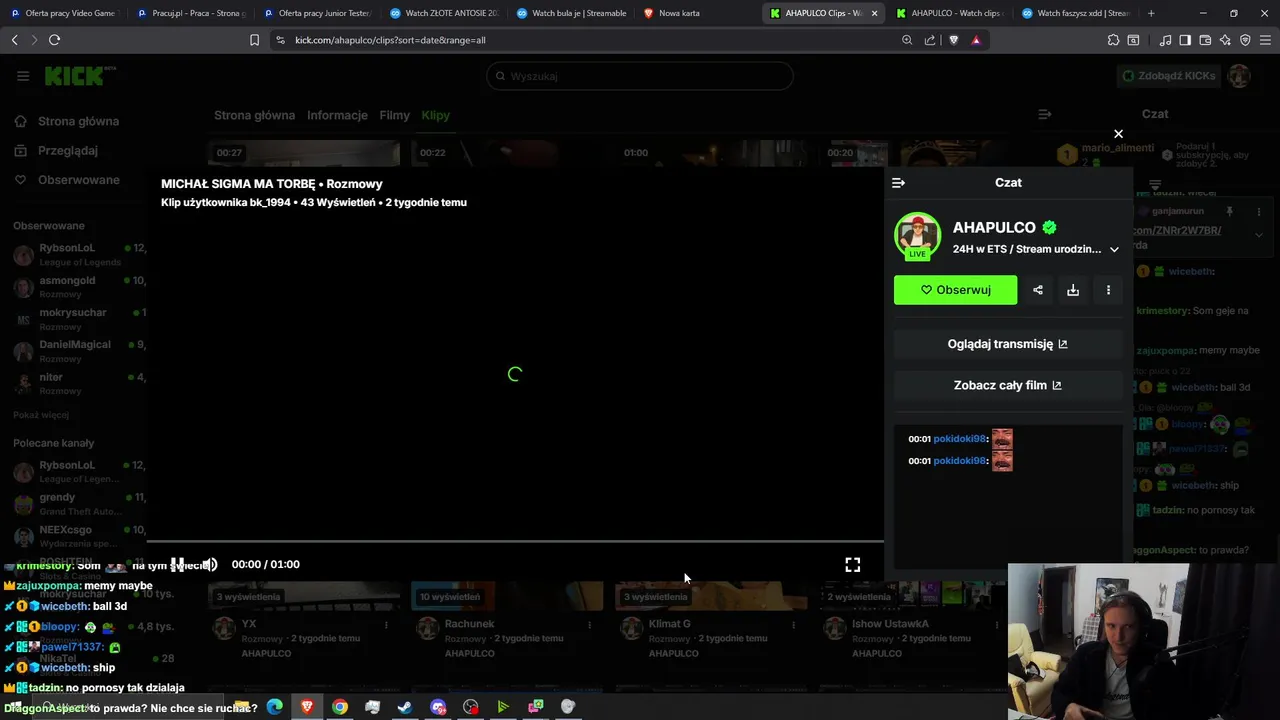
Task: Seek along the clip progress bar
Action: click(x=515, y=542)
